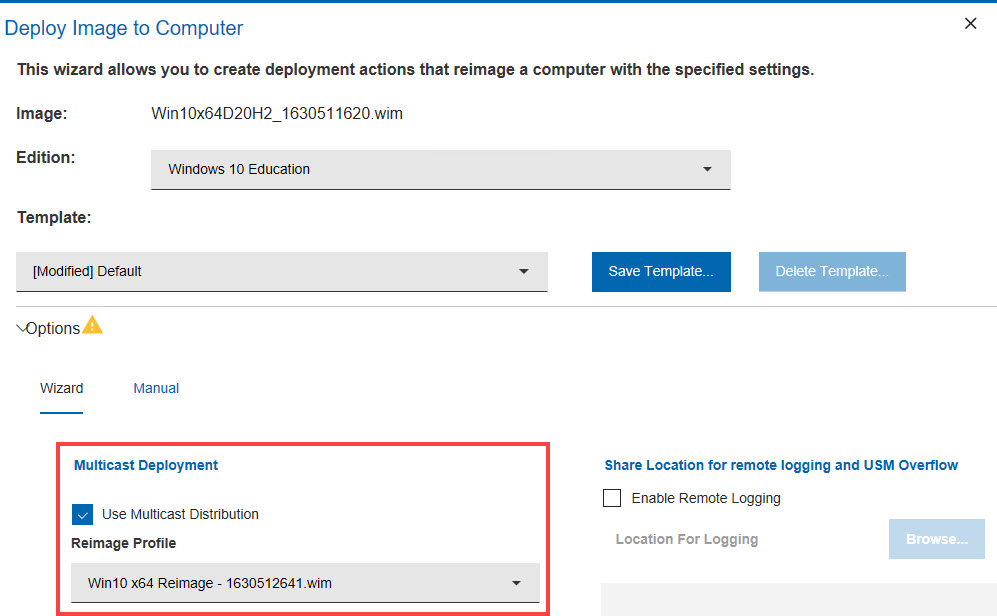Enable Remote Logging checkbox
This screenshot has height=616, width=997.
[x=612, y=498]
